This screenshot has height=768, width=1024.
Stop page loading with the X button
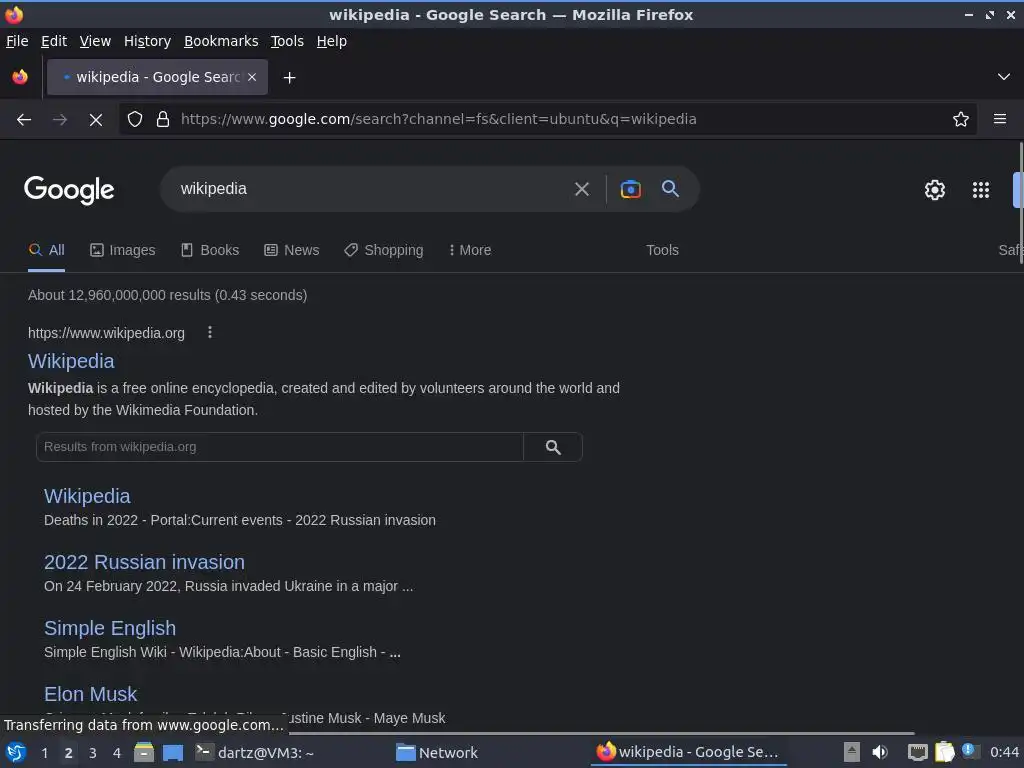tap(95, 120)
